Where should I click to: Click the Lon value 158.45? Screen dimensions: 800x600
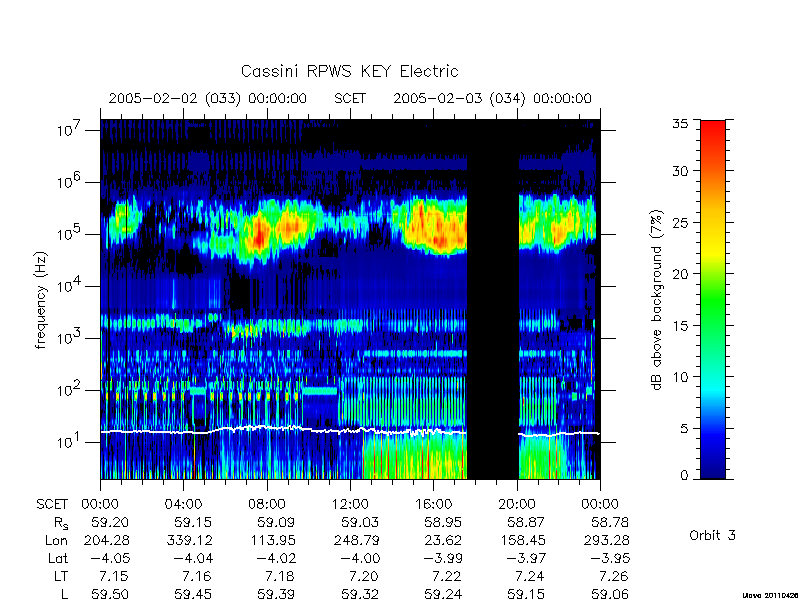(522, 540)
